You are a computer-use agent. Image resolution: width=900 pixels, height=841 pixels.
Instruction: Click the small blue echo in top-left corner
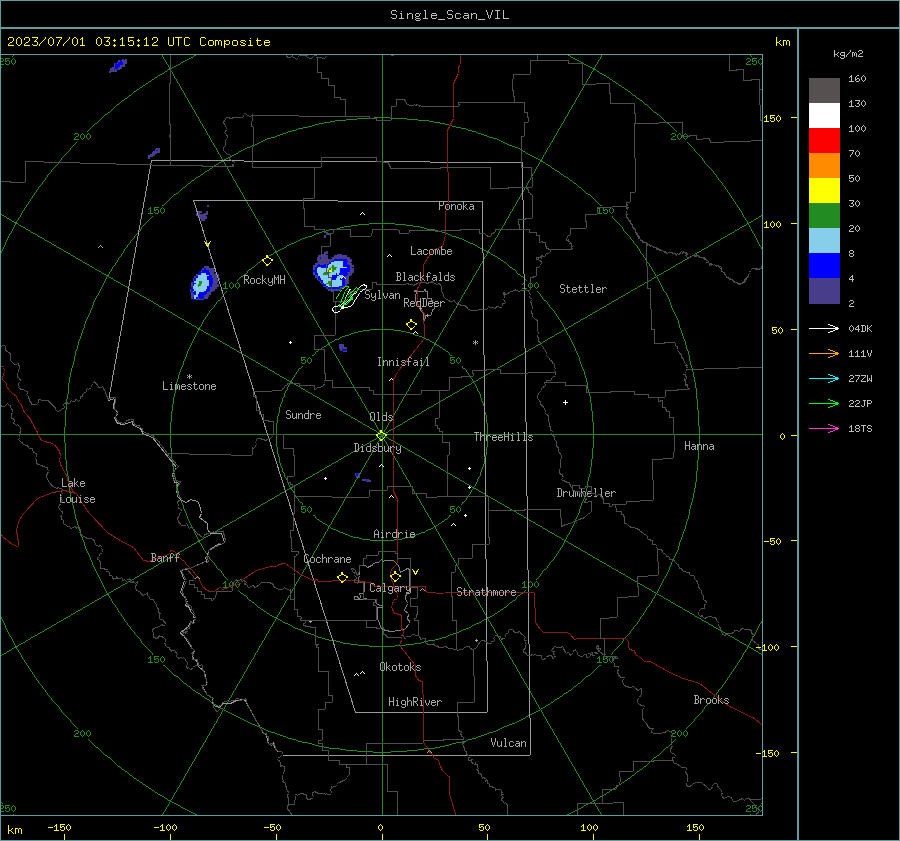coord(118,65)
